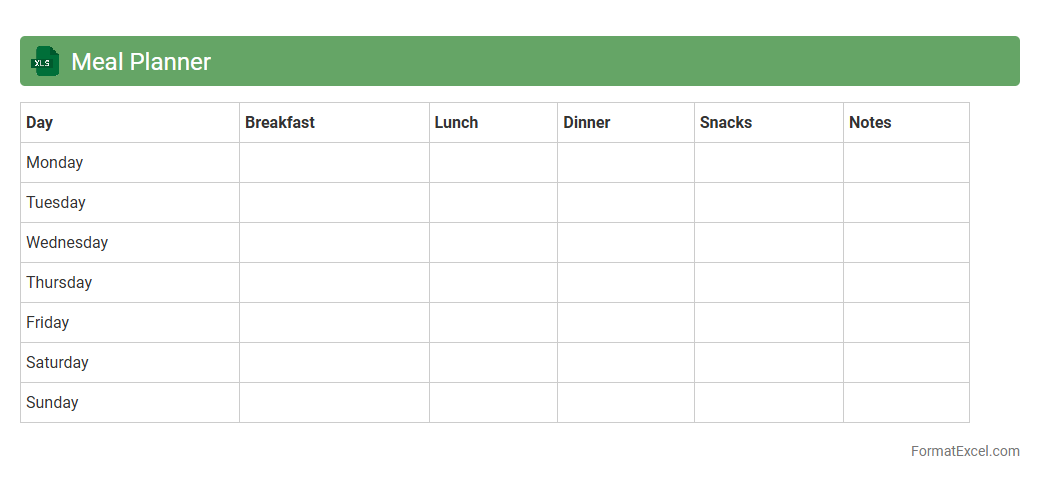Screen dimensions: 1040x480
Task: Click the XLS file icon in header
Action: coord(45,61)
